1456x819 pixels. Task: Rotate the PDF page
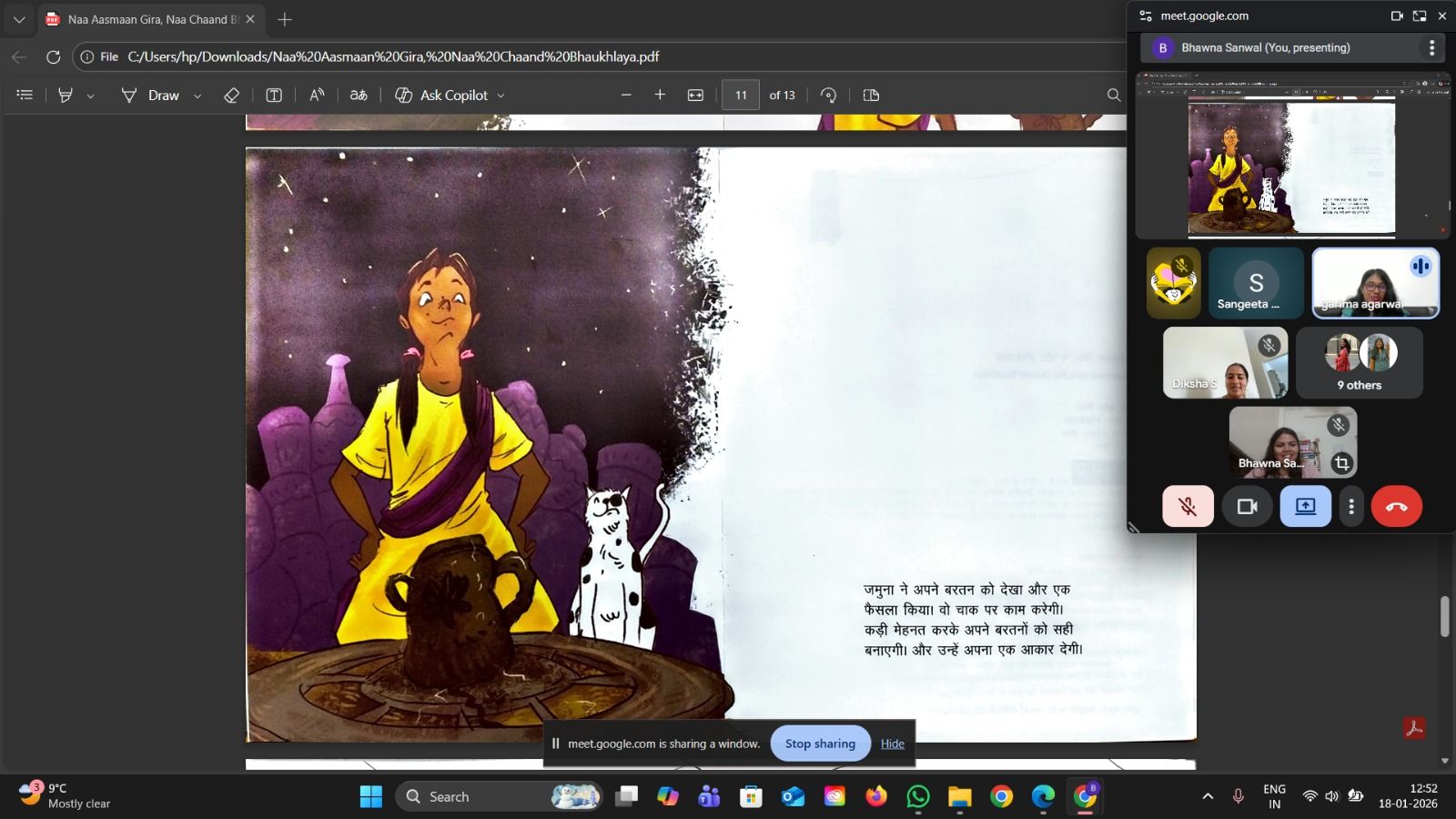pos(828,95)
